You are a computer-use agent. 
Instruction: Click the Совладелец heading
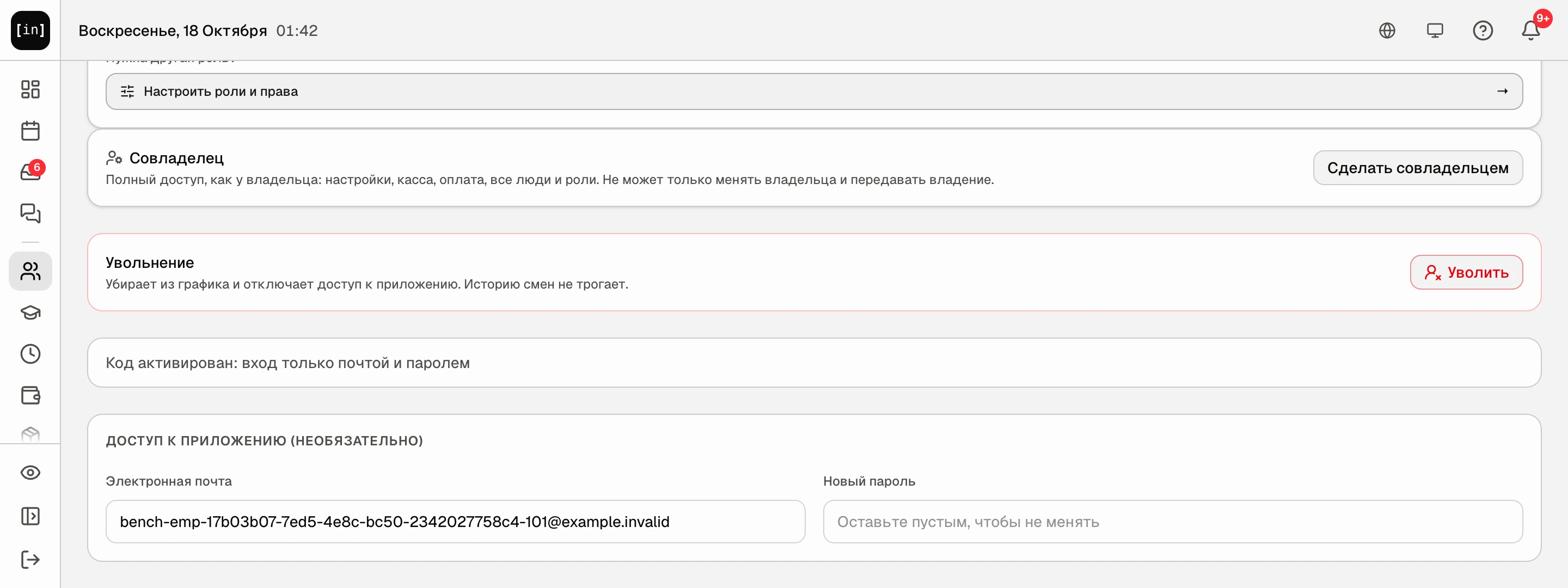tap(176, 158)
